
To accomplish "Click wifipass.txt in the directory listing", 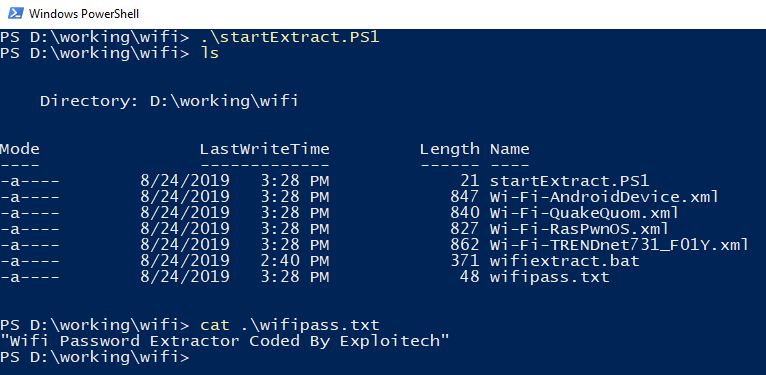I will click(550, 277).
